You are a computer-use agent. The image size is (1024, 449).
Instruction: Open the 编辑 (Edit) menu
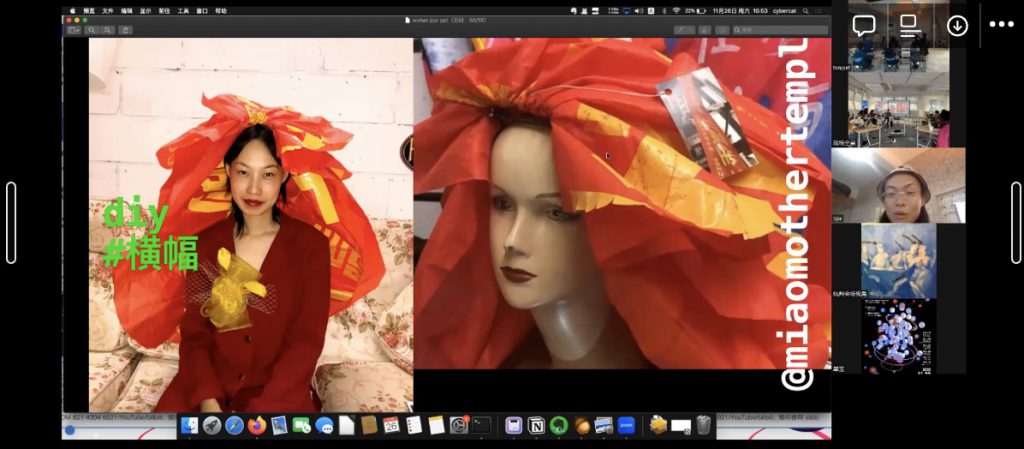pos(126,11)
